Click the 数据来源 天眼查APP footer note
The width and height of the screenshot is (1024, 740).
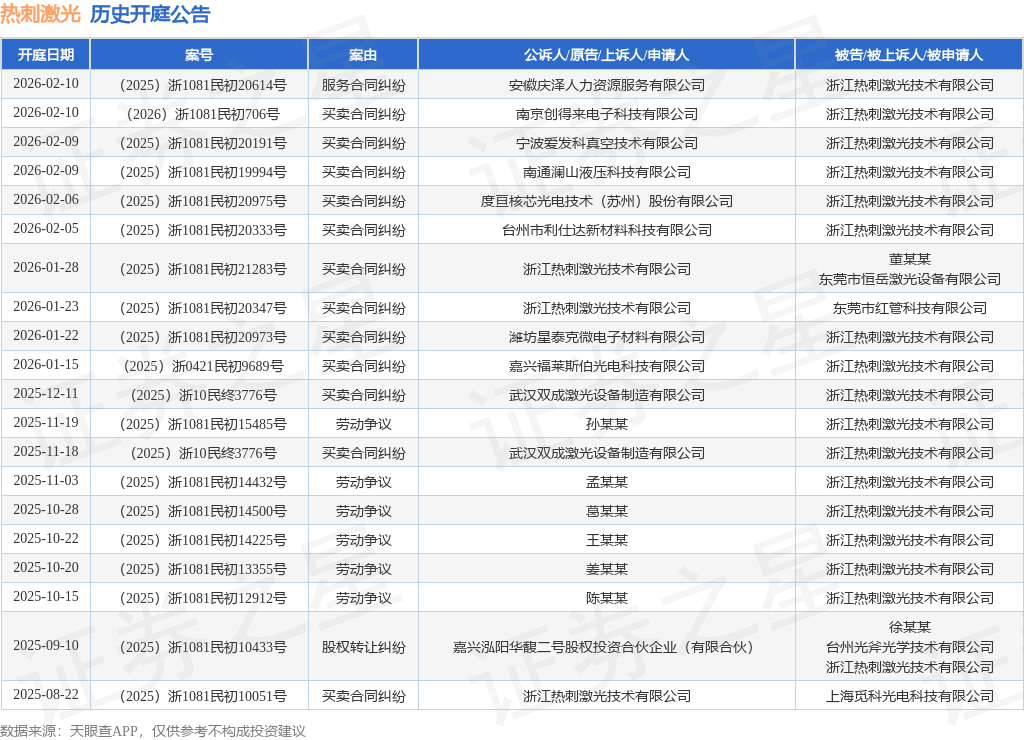[153, 731]
